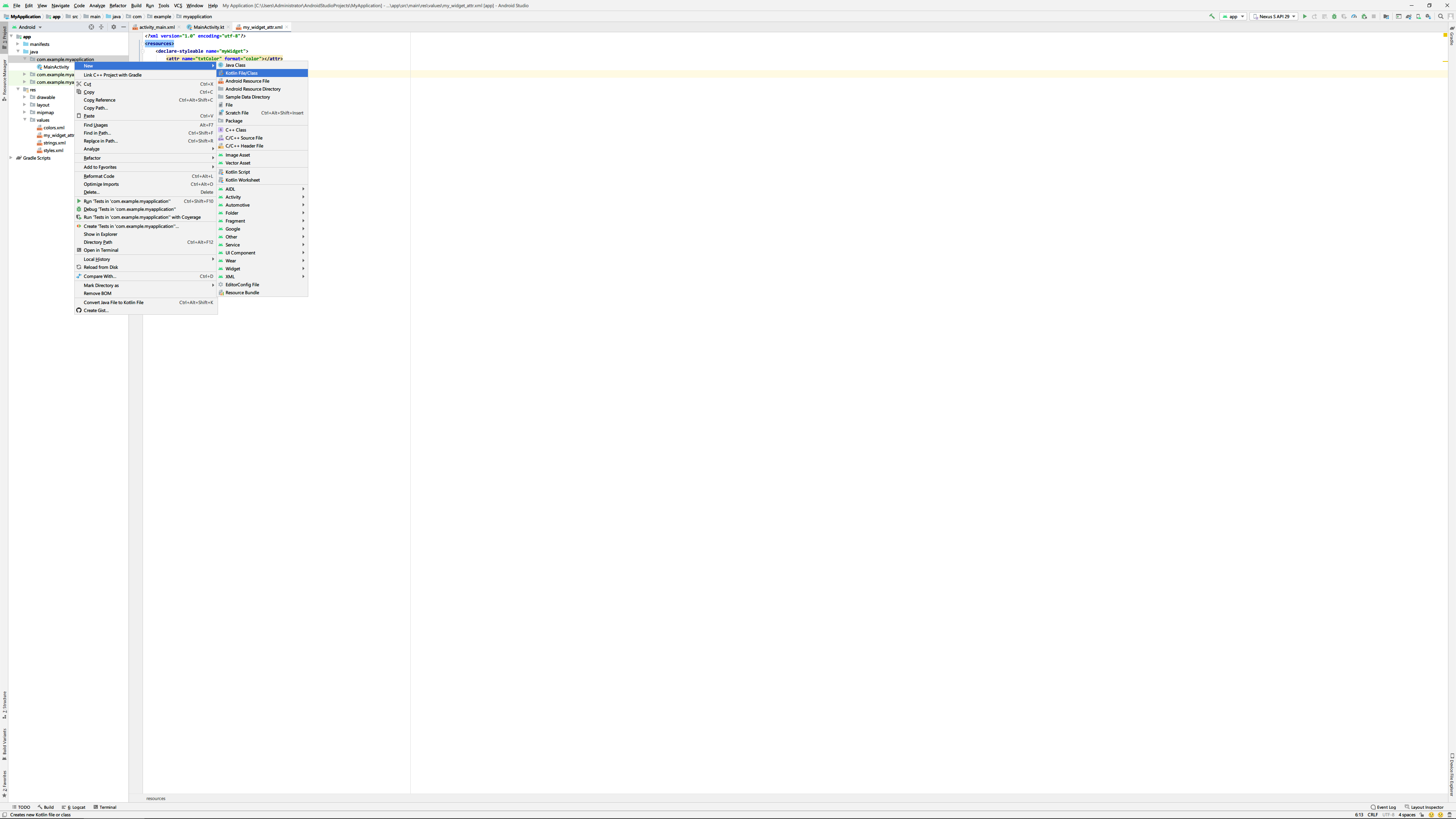Expand the drawable folder in tree
This screenshot has width=1456, height=819.
click(x=25, y=97)
